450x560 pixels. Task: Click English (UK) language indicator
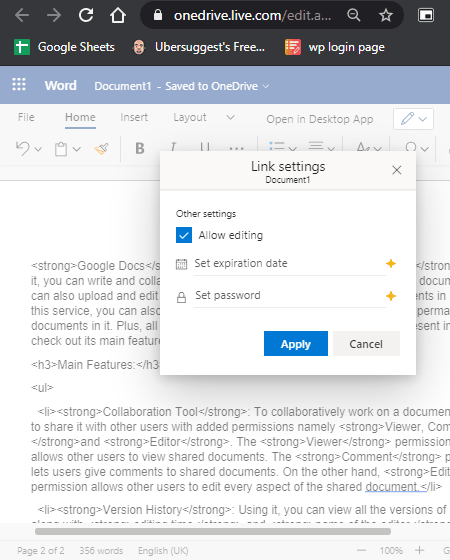163,551
